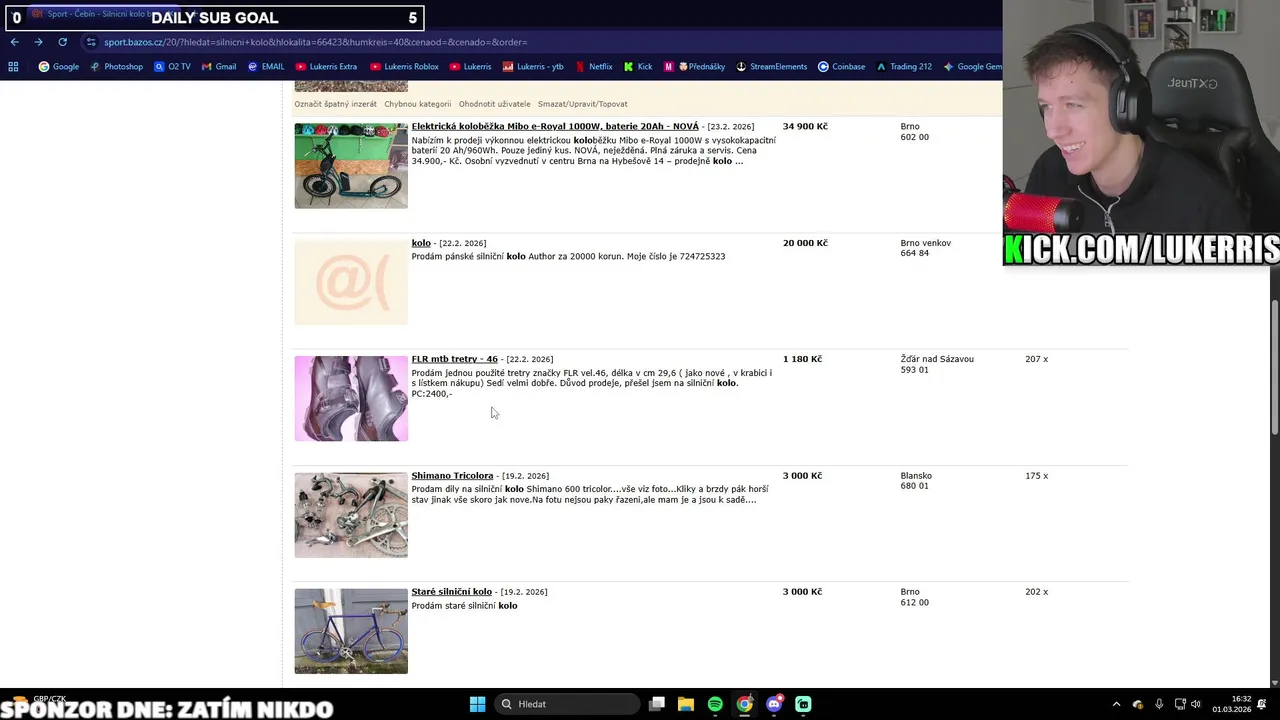Screen dimensions: 1280x720
Task: Open the Lukerris - ytb bookmark
Action: [533, 67]
